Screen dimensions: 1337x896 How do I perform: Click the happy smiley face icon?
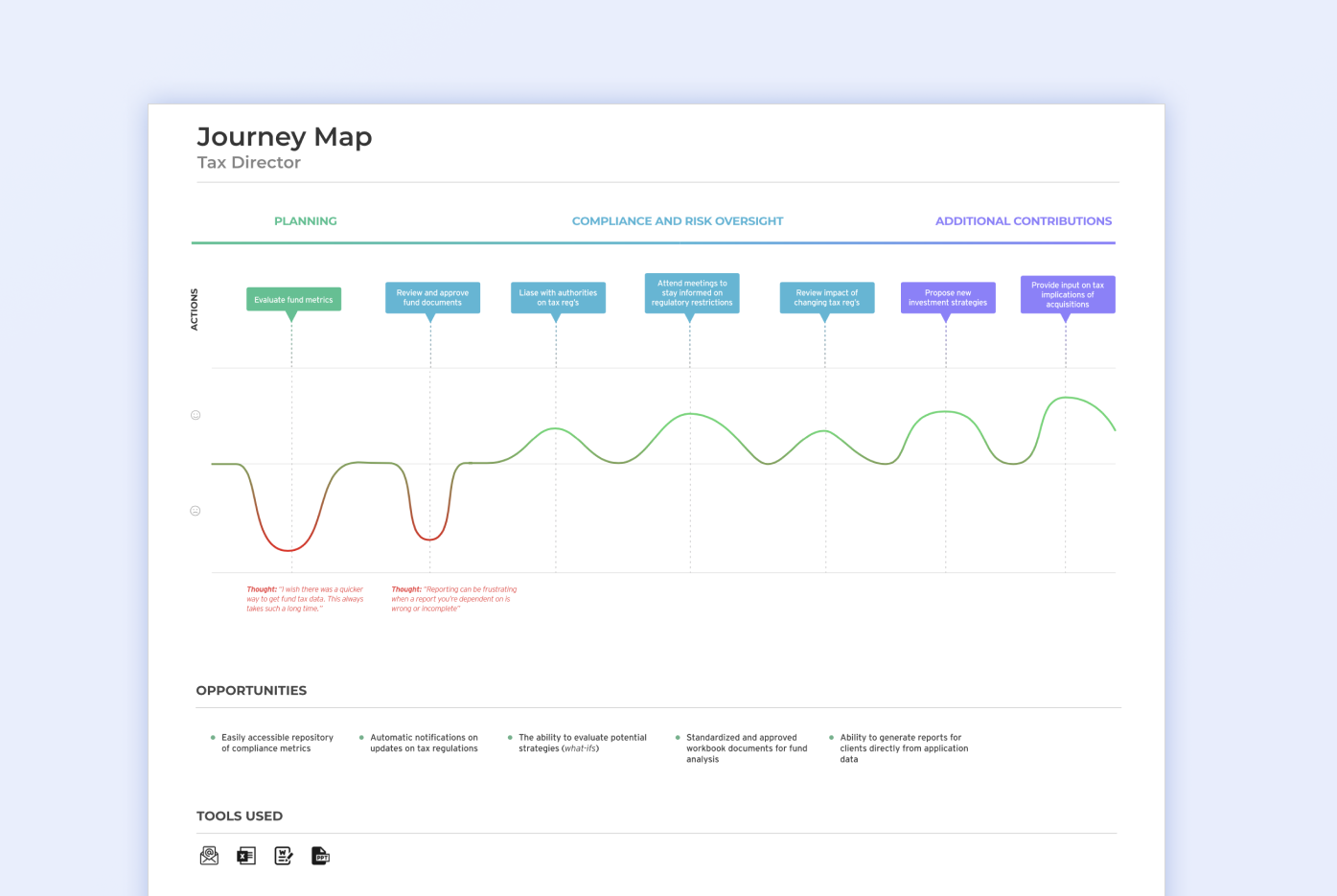tap(196, 415)
